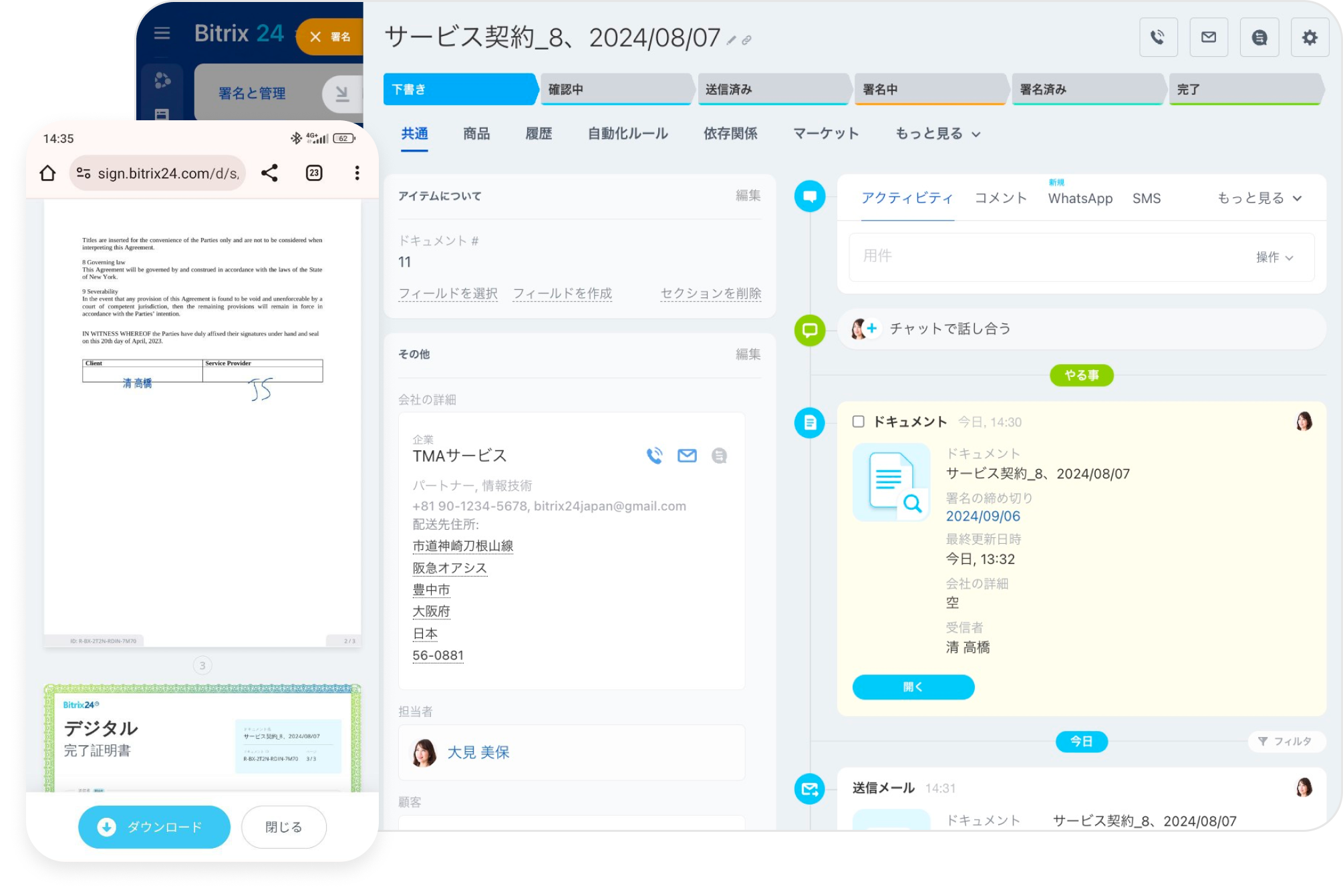Viewport: 1343px width, 896px height.
Task: Open the 大見 美保 responsible person link
Action: [478, 752]
